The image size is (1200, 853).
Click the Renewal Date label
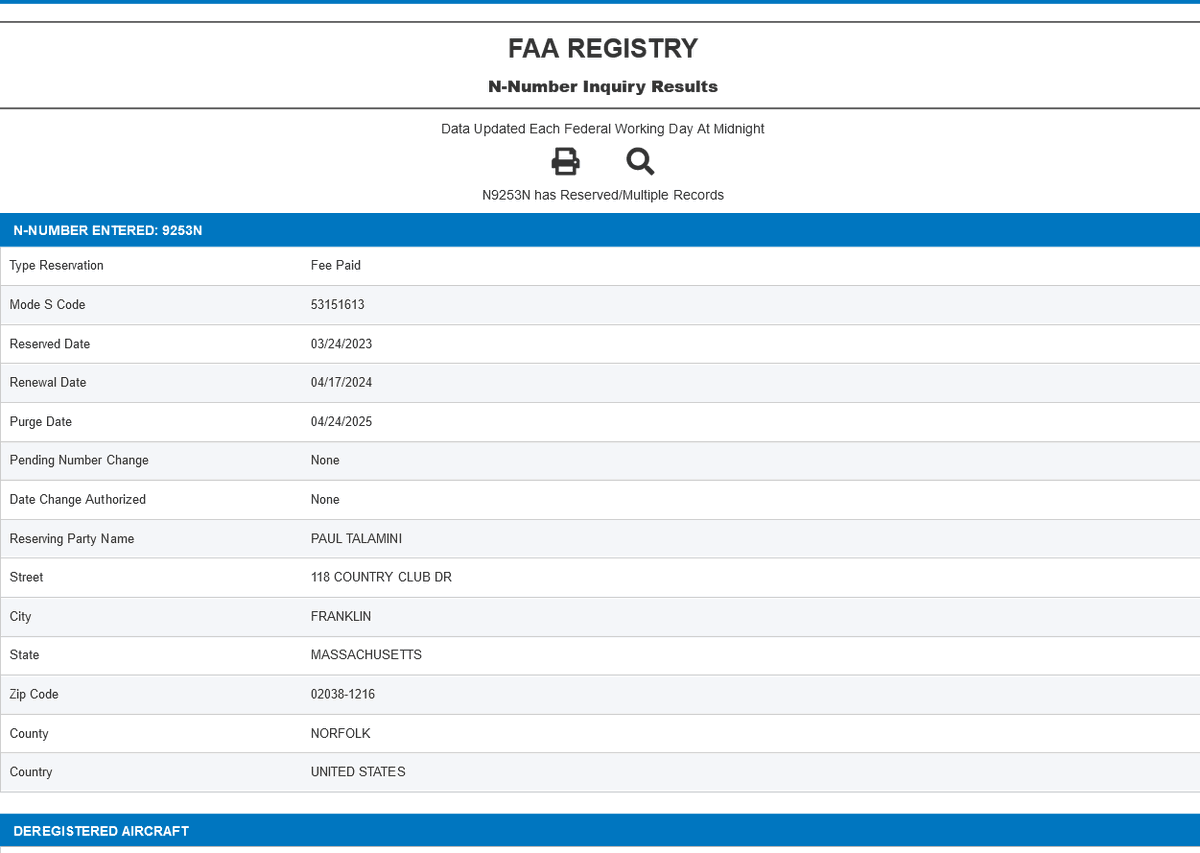click(x=48, y=383)
